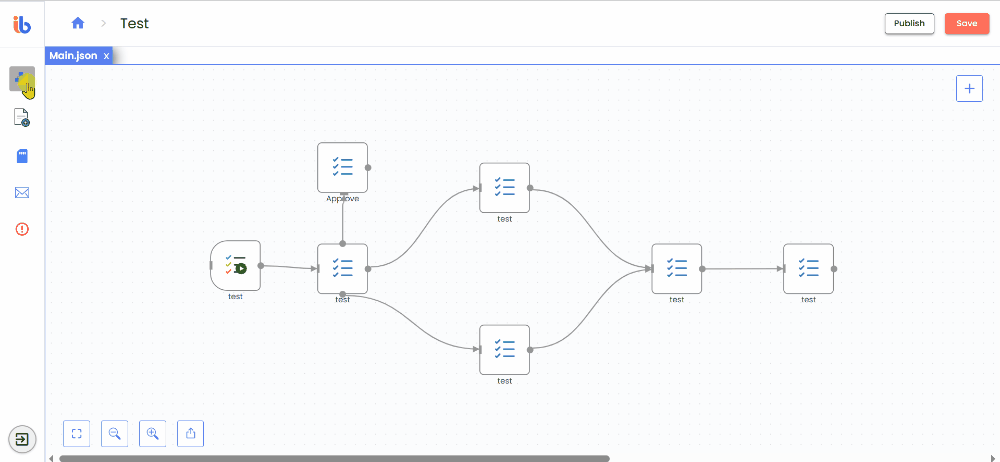Click the Test breadcrumb title
Screen dimensions: 1000x462
(x=135, y=23)
